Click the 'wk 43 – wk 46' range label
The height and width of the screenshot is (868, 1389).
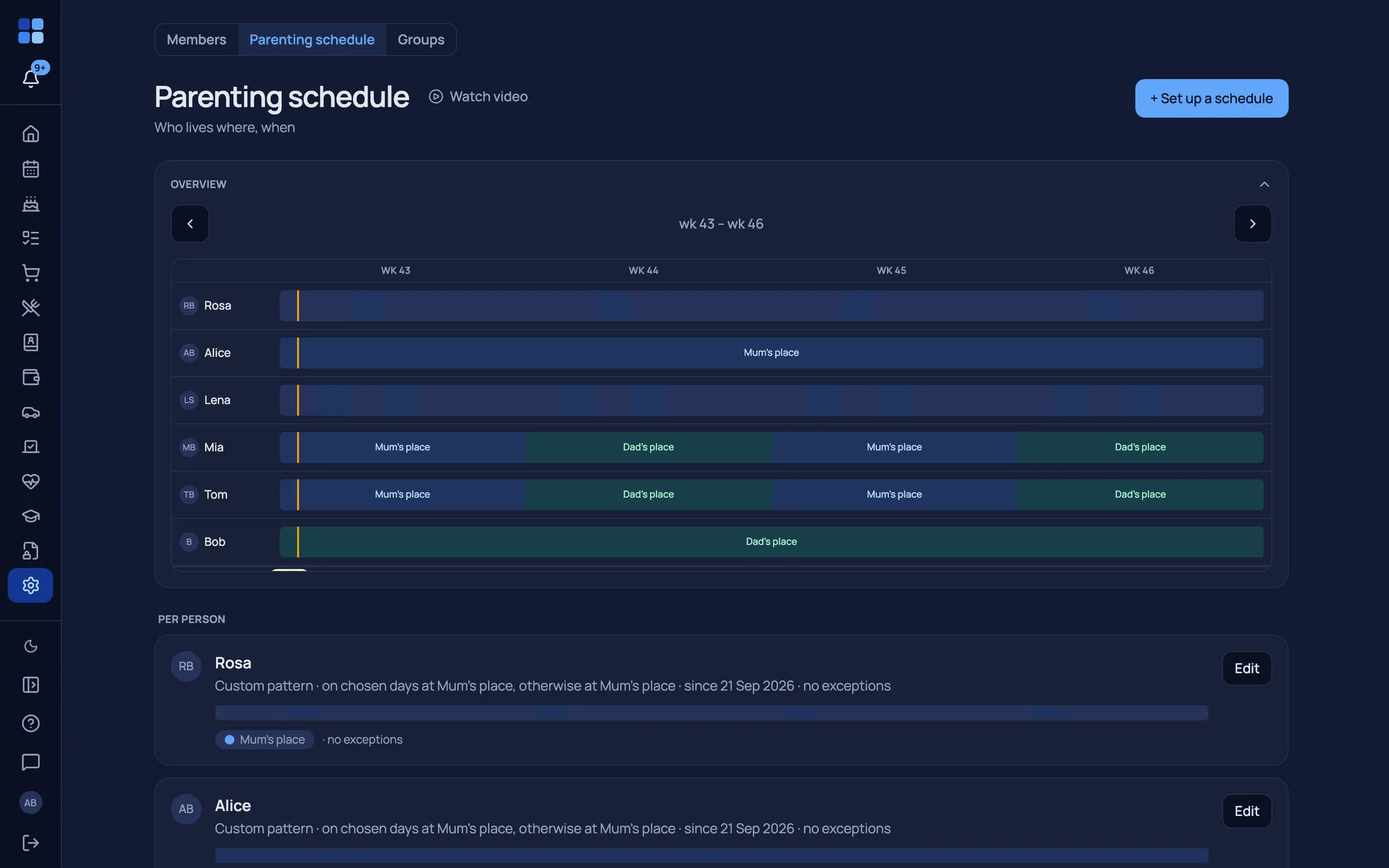[x=721, y=224]
